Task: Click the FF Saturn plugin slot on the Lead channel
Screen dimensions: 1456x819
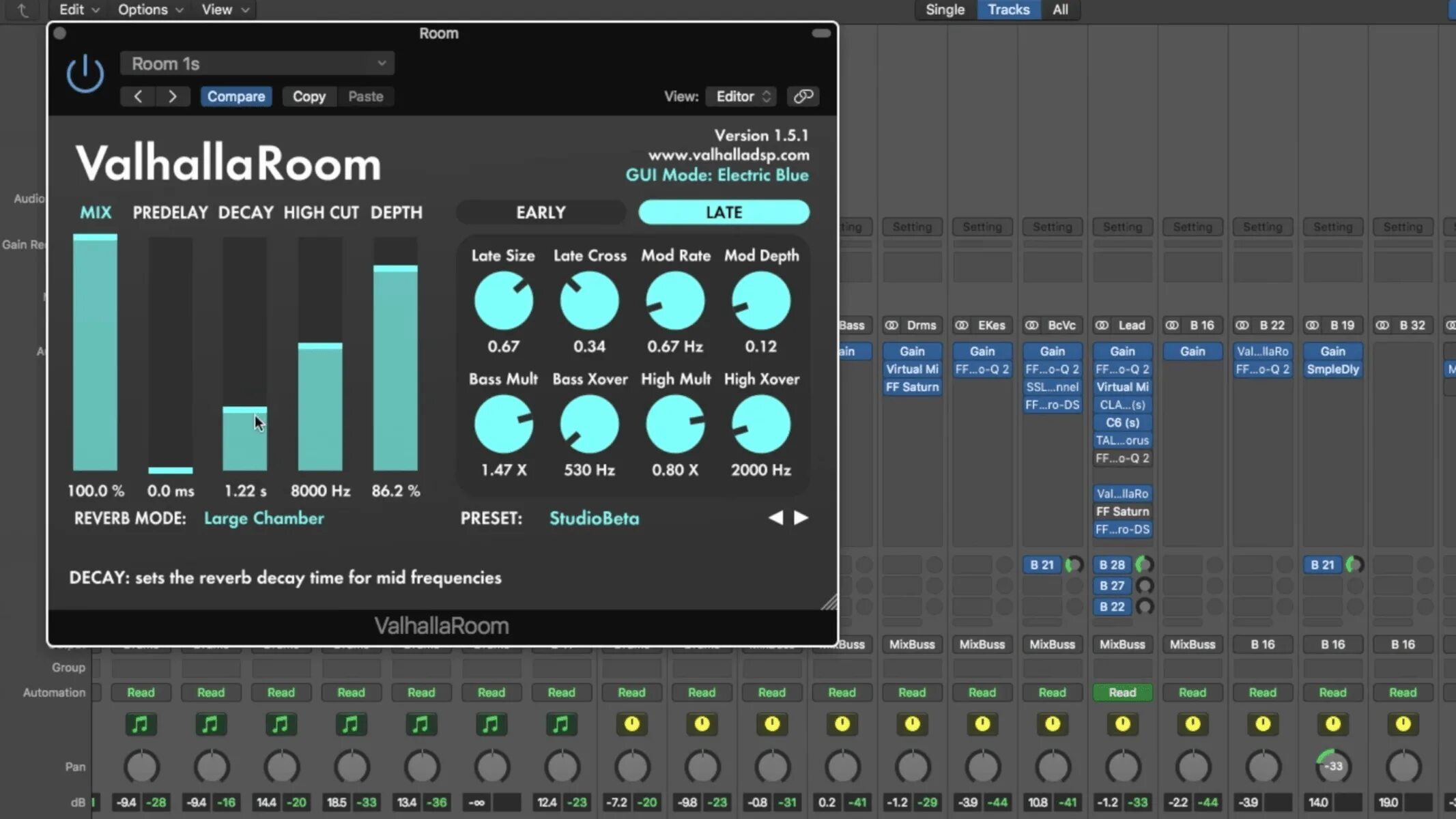Action: click(x=1123, y=511)
